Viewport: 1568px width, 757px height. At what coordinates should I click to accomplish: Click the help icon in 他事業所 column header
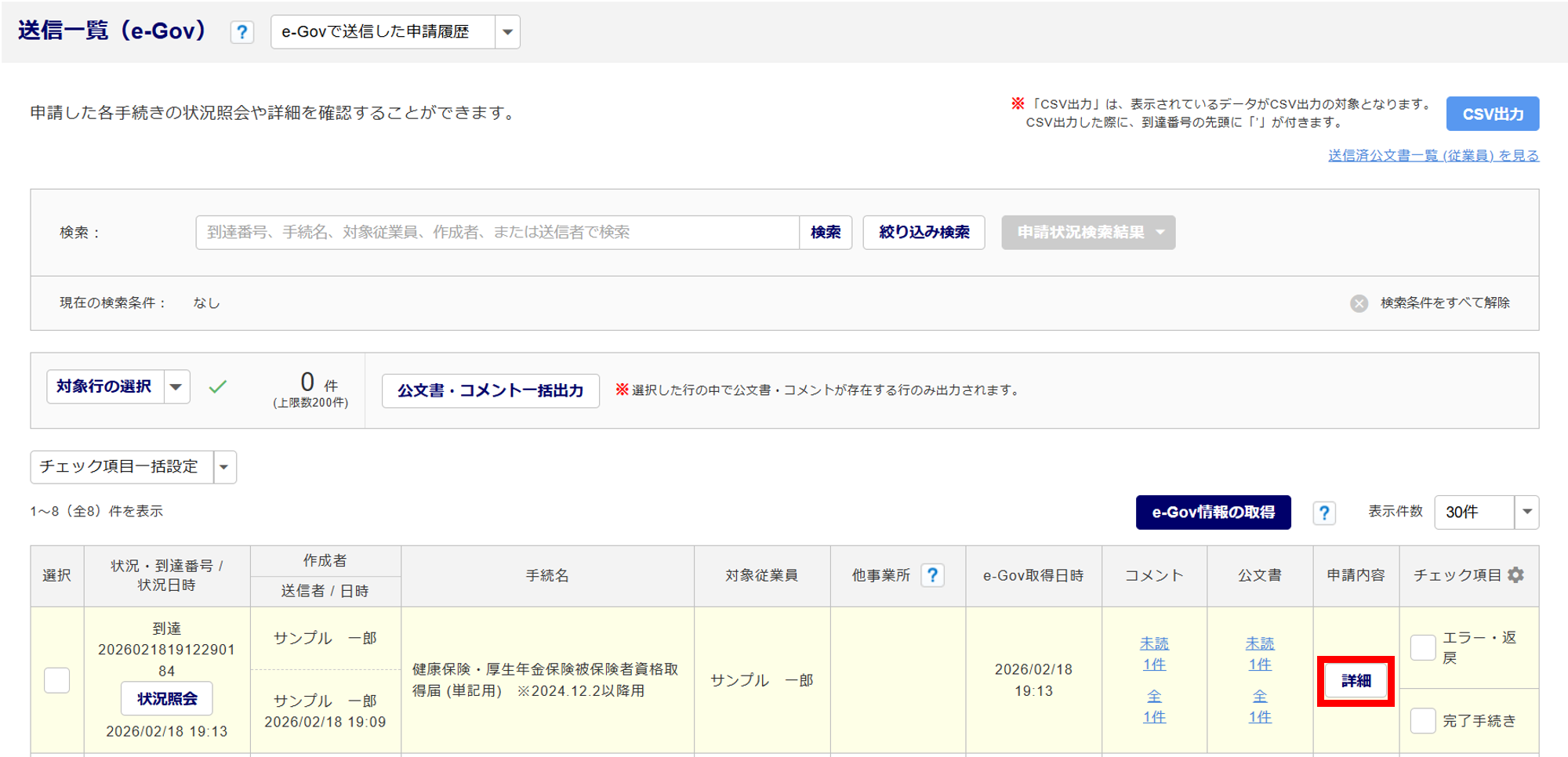[x=932, y=575]
